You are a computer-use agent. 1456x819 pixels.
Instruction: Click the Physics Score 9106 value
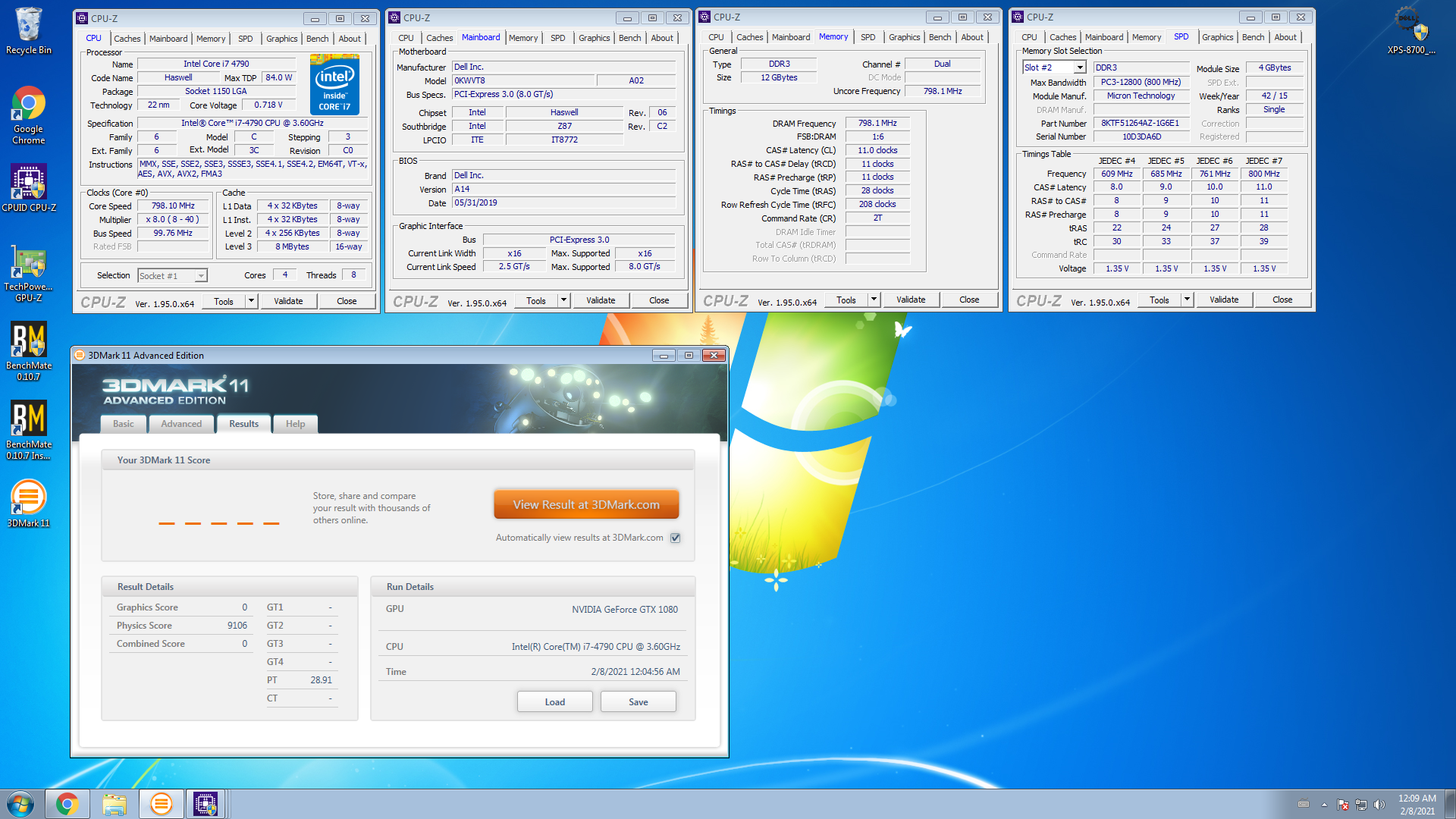point(237,626)
